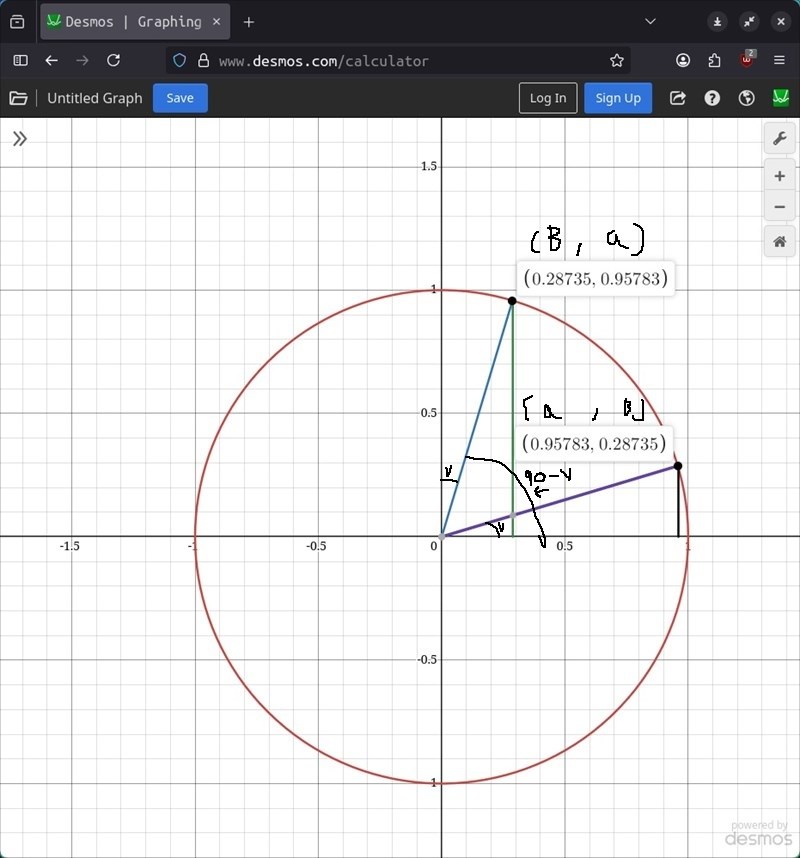Image resolution: width=800 pixels, height=858 pixels.
Task: Show the expression list panel
Action: 19,139
